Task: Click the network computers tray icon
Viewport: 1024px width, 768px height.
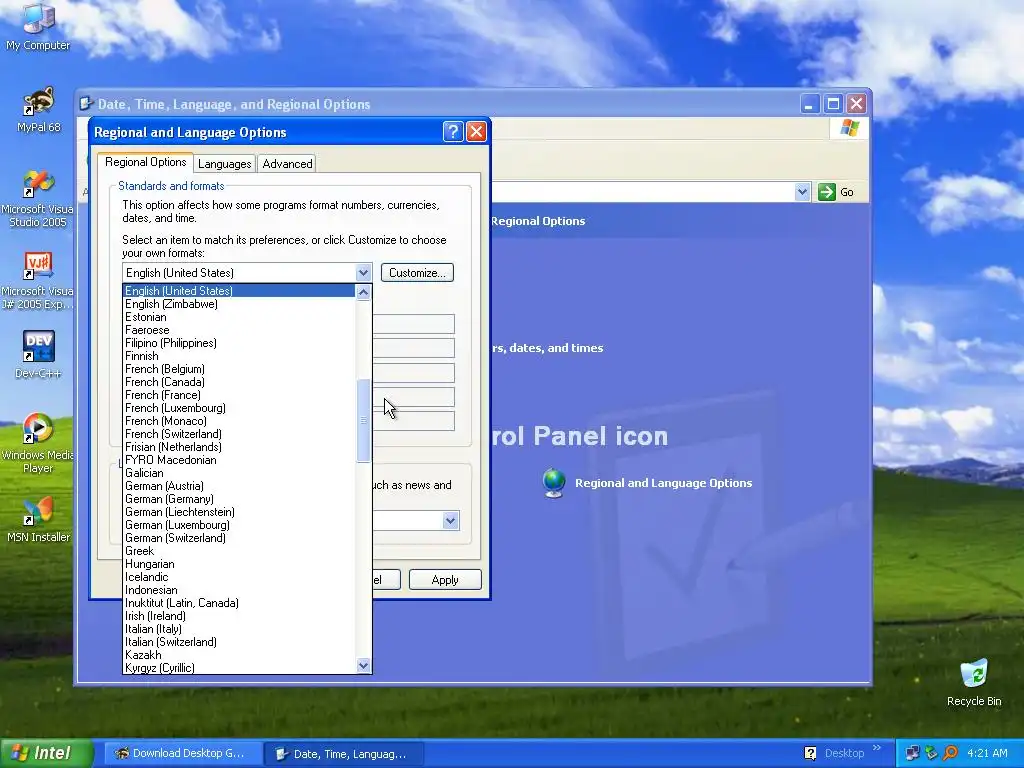Action: tap(912, 753)
